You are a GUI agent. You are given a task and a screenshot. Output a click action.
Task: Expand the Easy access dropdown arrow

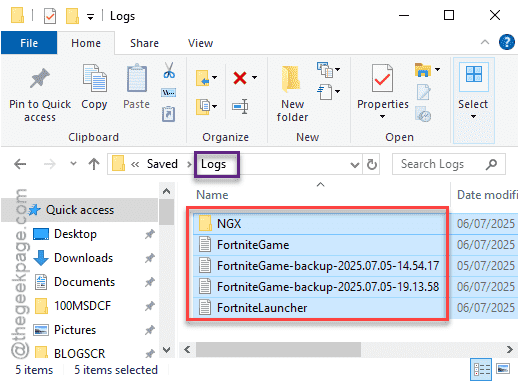(338, 91)
